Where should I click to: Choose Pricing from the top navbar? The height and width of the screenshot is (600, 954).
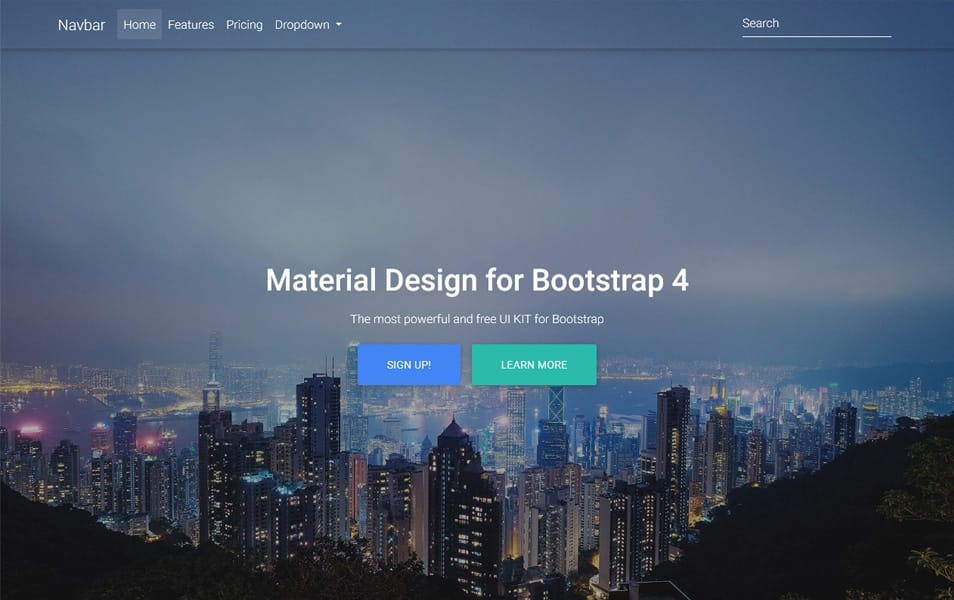pyautogui.click(x=244, y=24)
